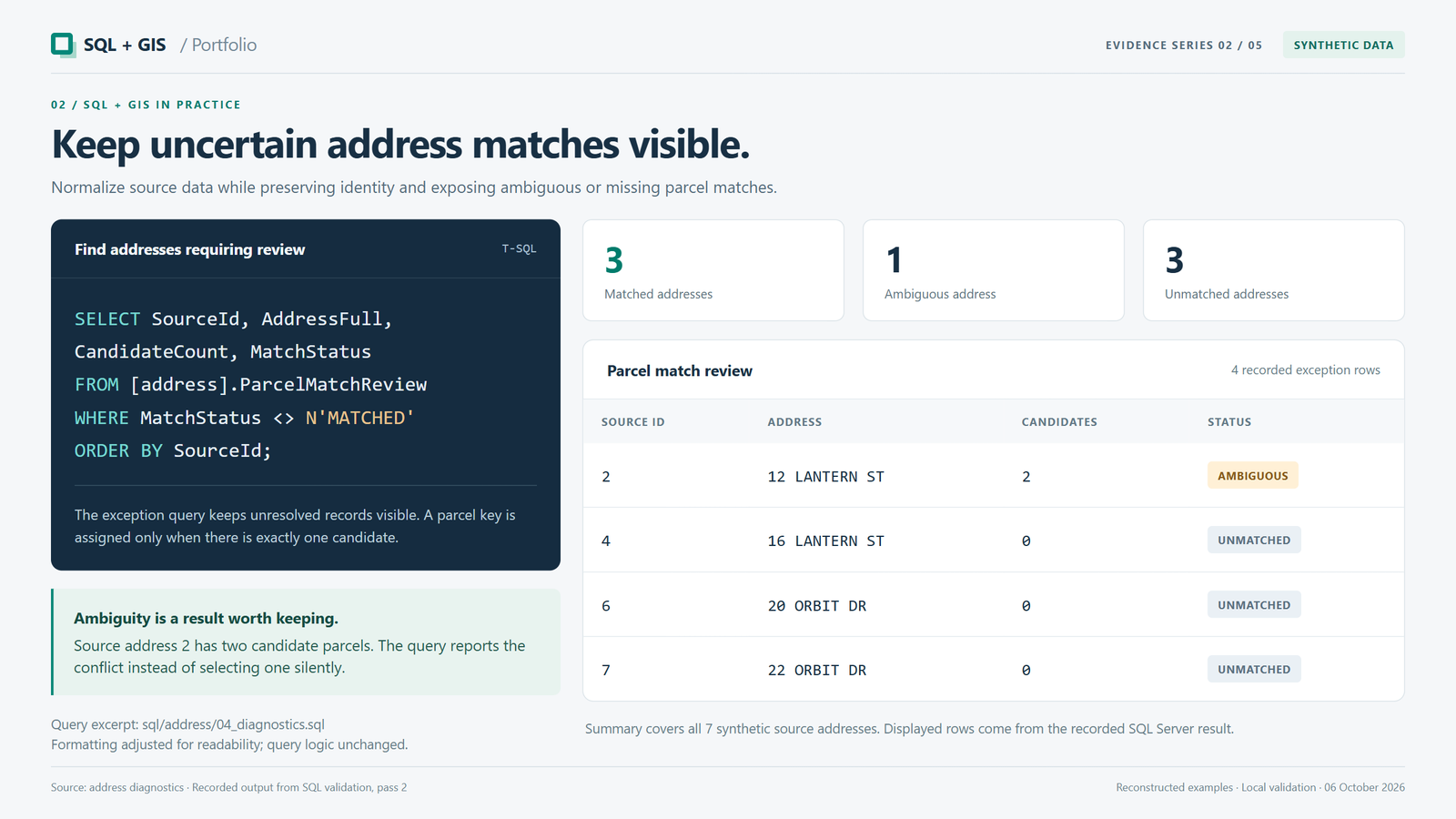This screenshot has height=819, width=1456.
Task: Select the '16 LANTERN ST' address cell
Action: (x=825, y=541)
